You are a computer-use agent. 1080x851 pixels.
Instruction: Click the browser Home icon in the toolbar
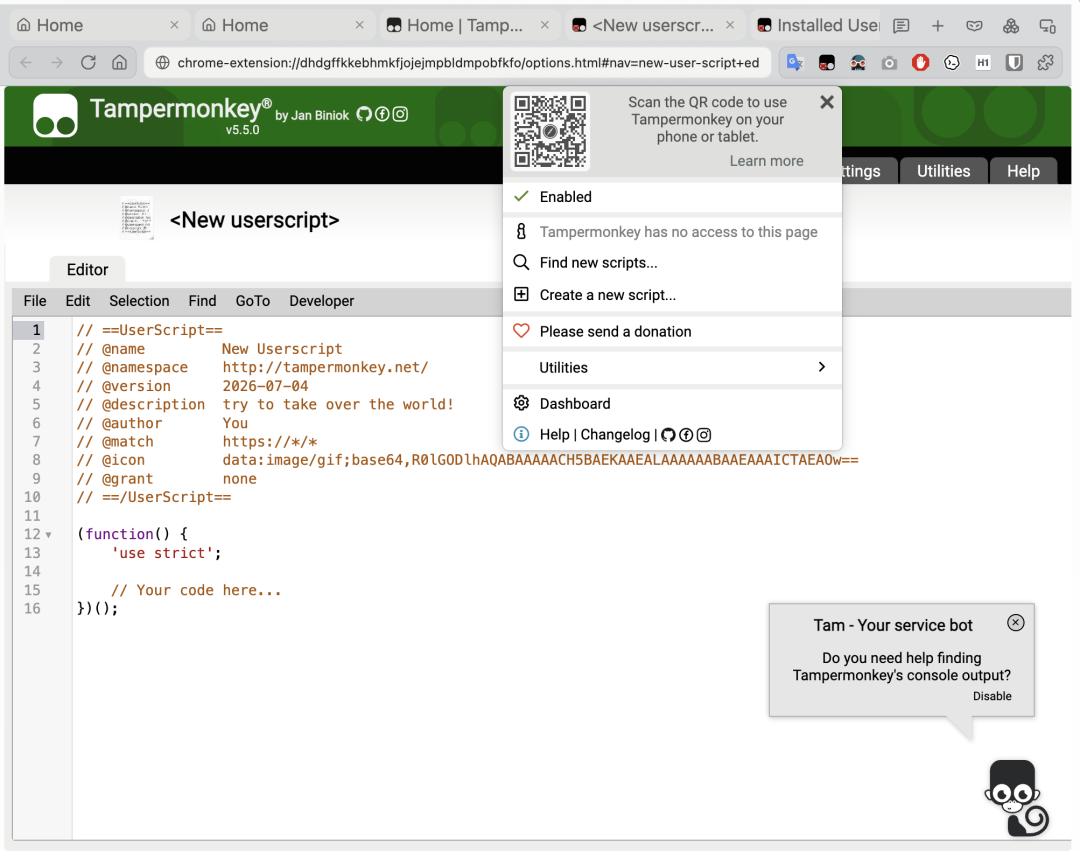click(x=119, y=63)
